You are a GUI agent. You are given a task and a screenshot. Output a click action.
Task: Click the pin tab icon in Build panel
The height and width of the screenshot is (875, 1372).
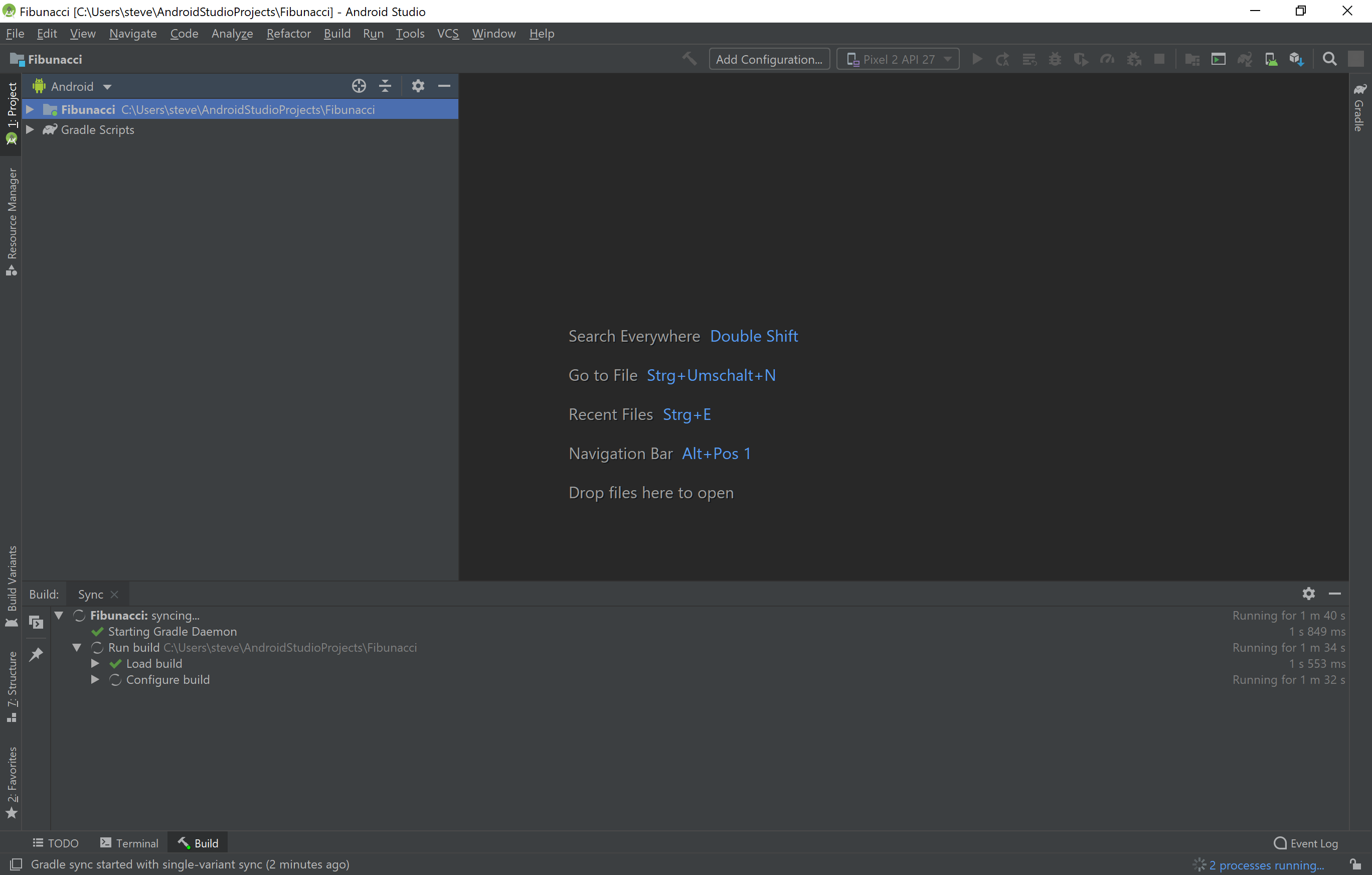coord(36,654)
